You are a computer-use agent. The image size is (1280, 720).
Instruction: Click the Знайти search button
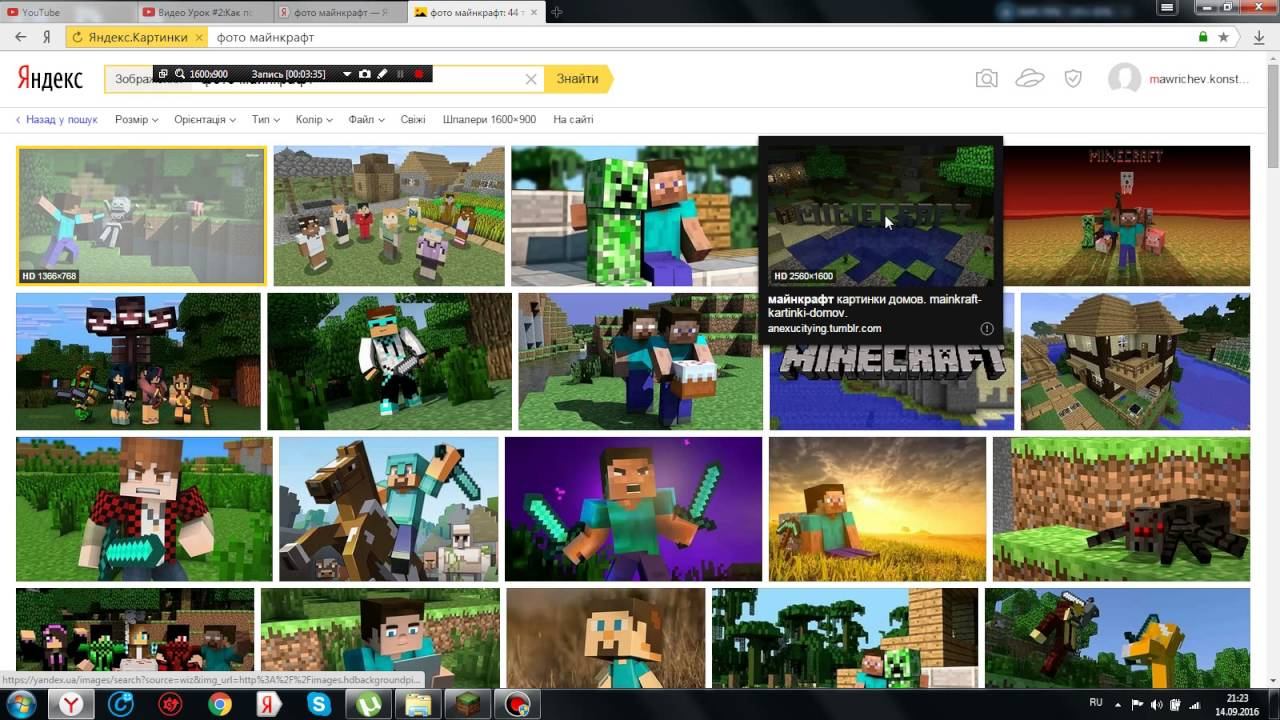pyautogui.click(x=578, y=79)
